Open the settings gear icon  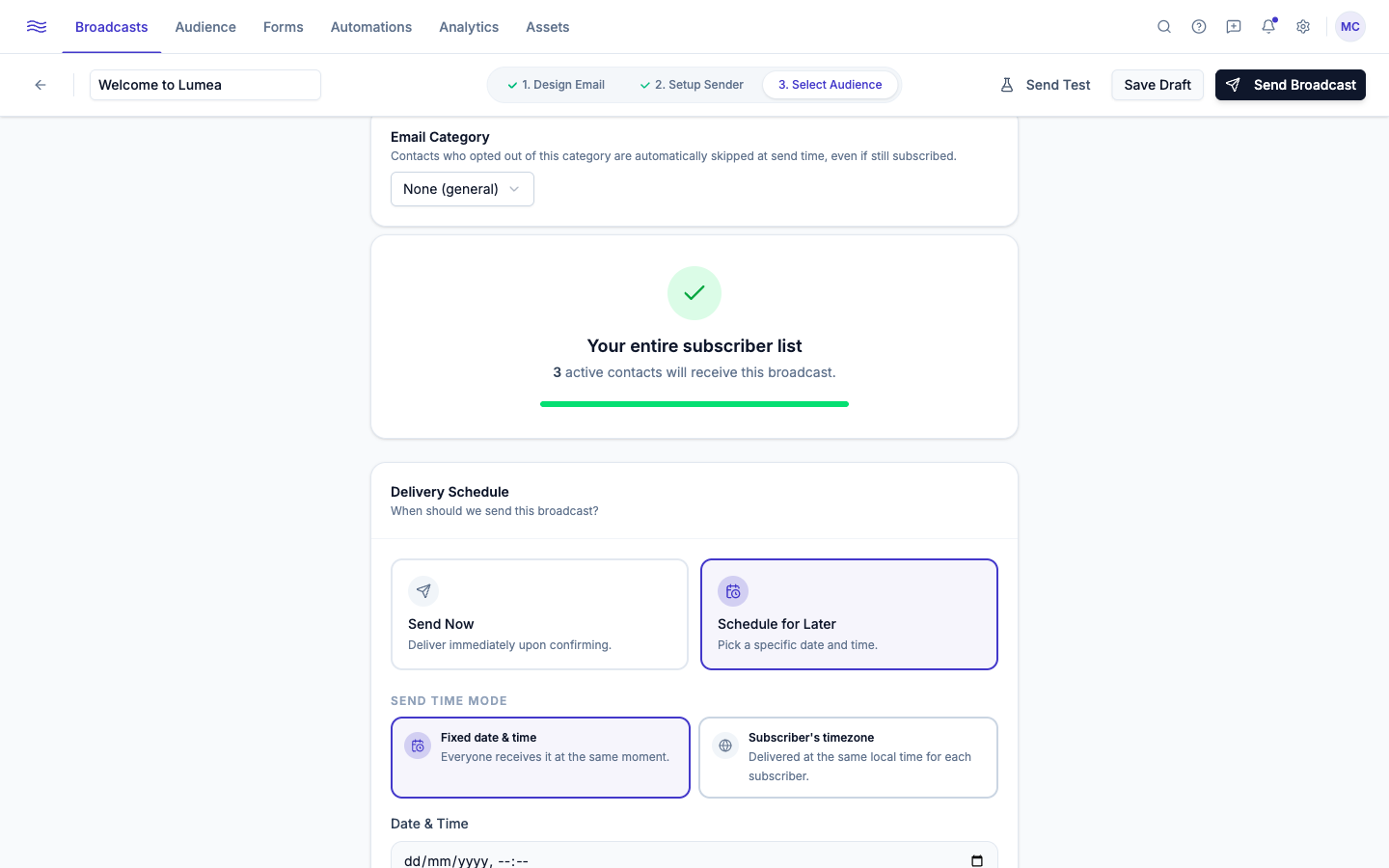pyautogui.click(x=1303, y=27)
